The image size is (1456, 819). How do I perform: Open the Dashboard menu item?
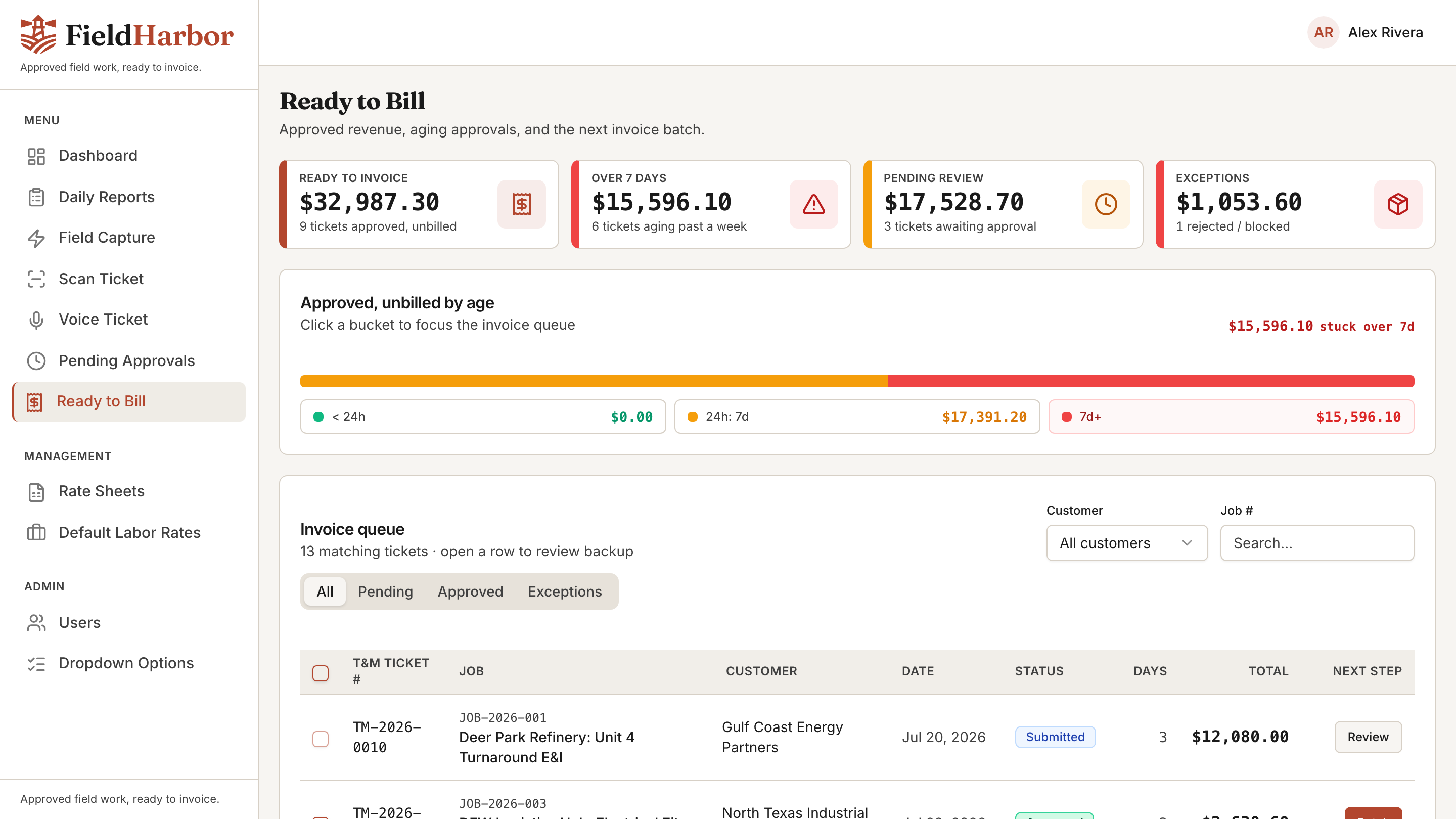[x=129, y=156]
